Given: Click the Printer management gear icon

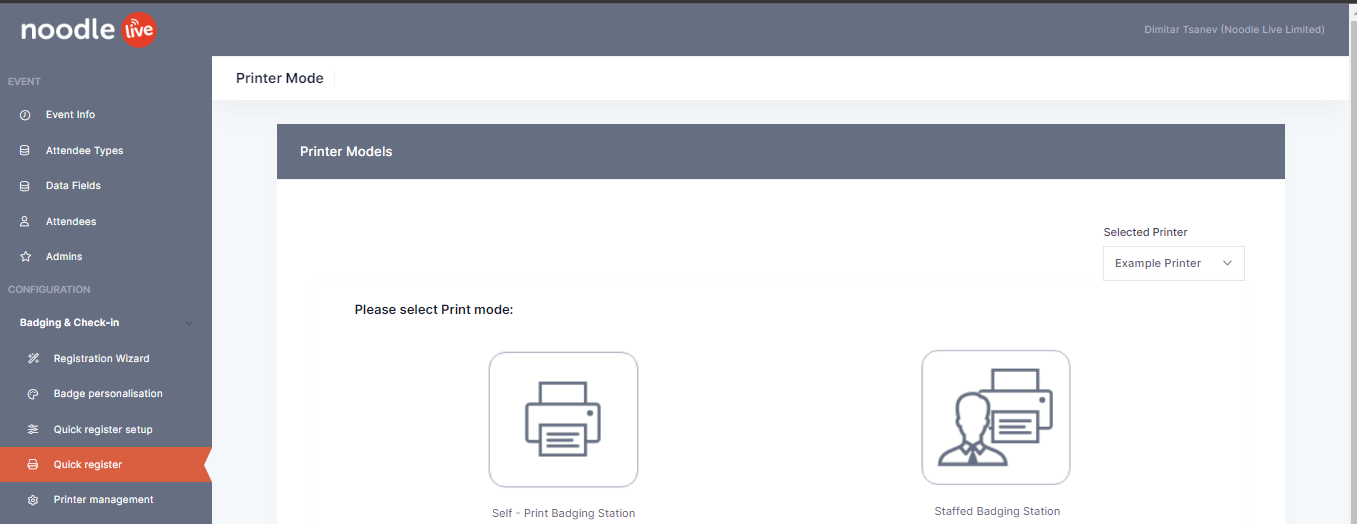Looking at the screenshot, I should tap(33, 500).
